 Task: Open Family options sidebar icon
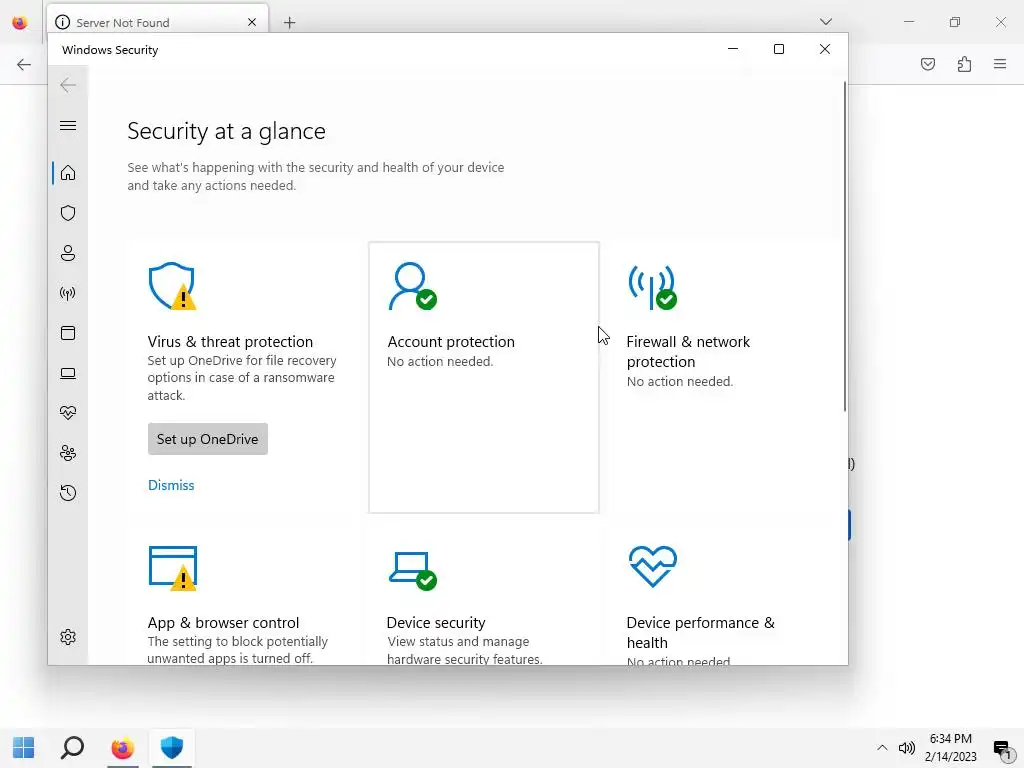click(x=68, y=453)
